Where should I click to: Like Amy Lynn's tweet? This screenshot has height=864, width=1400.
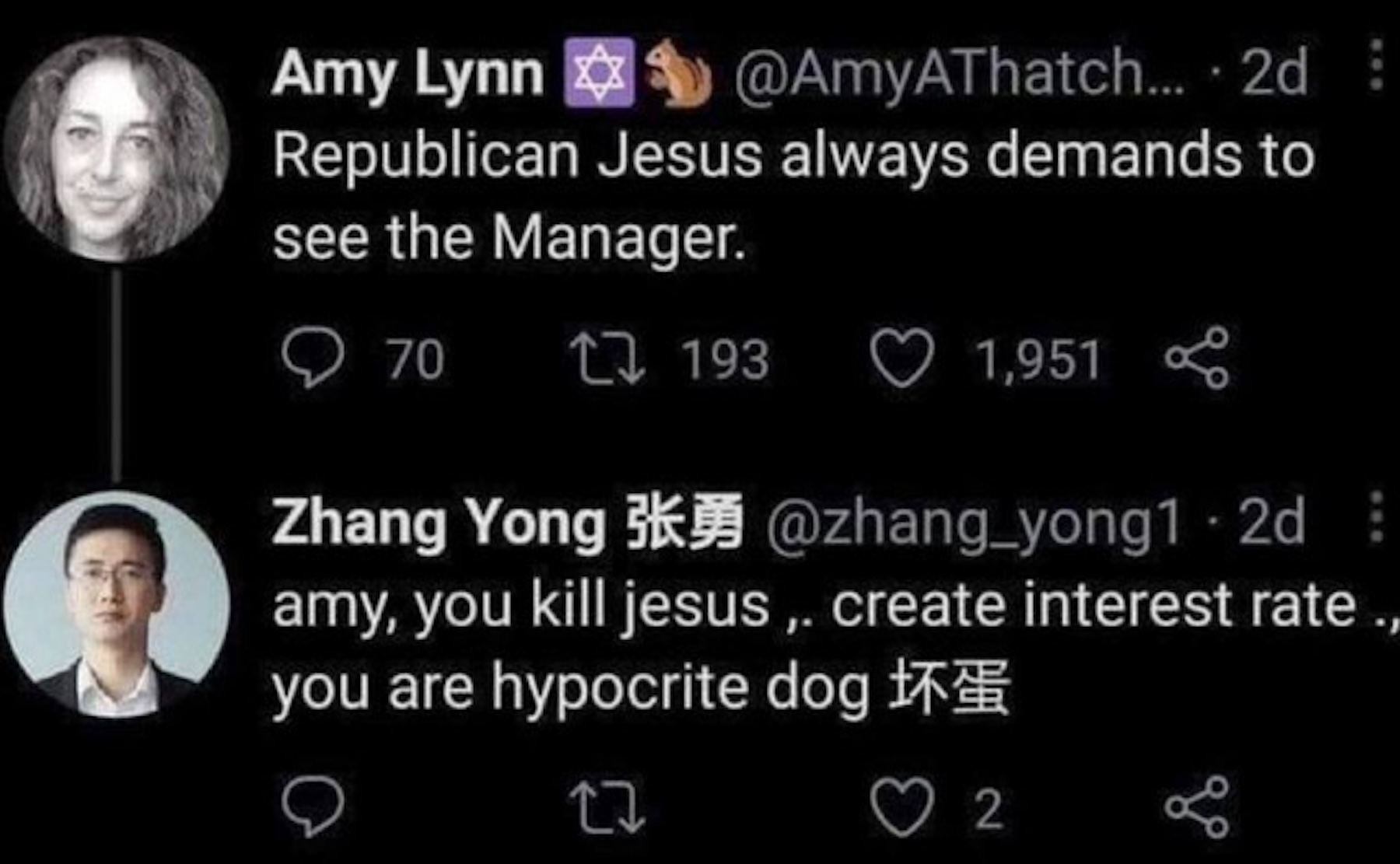click(x=901, y=360)
